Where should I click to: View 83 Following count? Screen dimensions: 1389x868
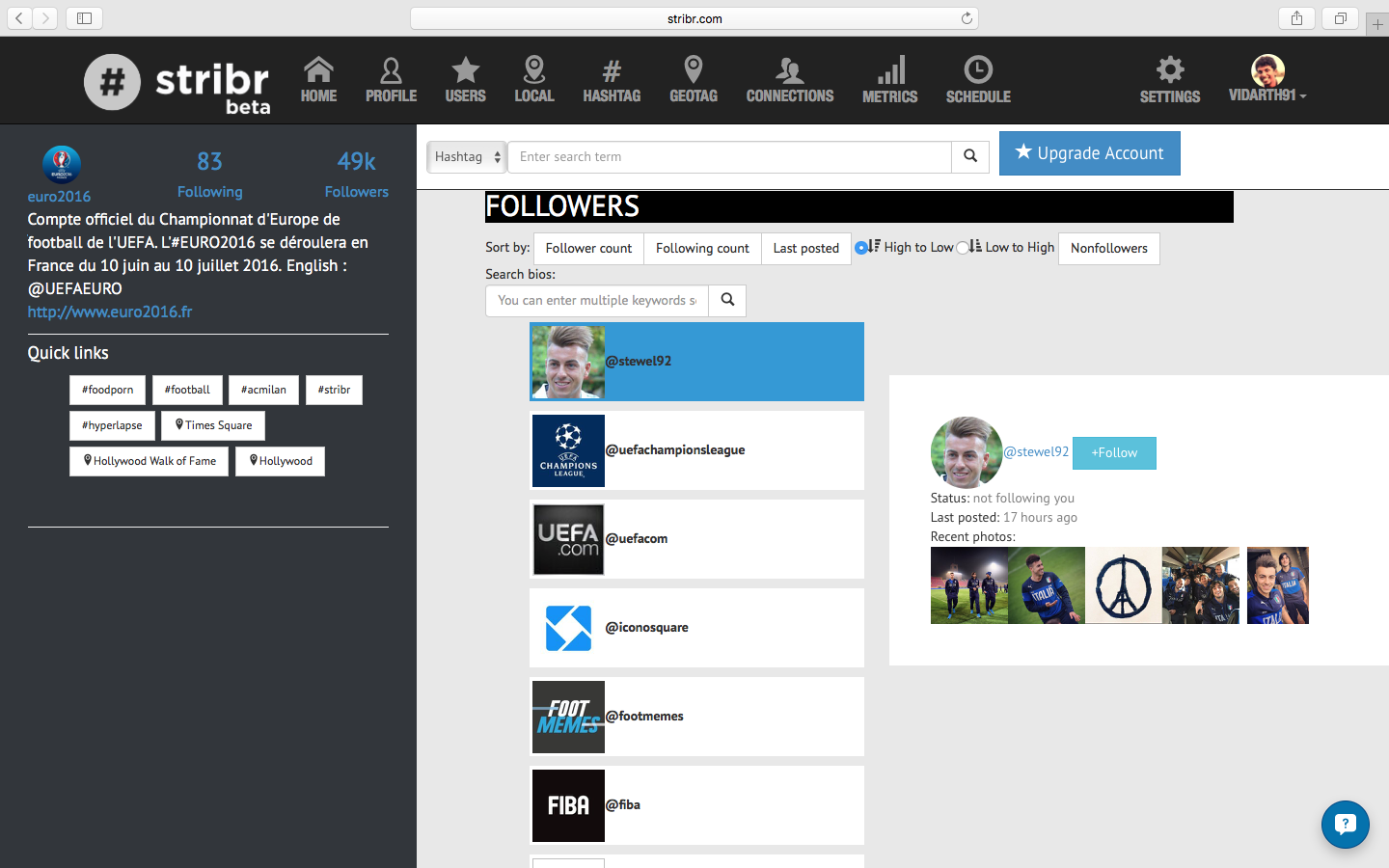tap(209, 174)
